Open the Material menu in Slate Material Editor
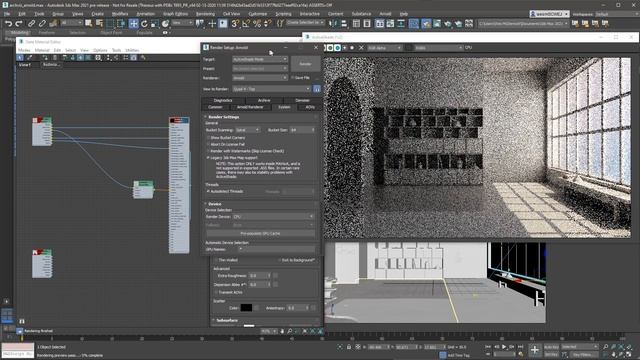The width and height of the screenshot is (640, 360). [x=42, y=50]
